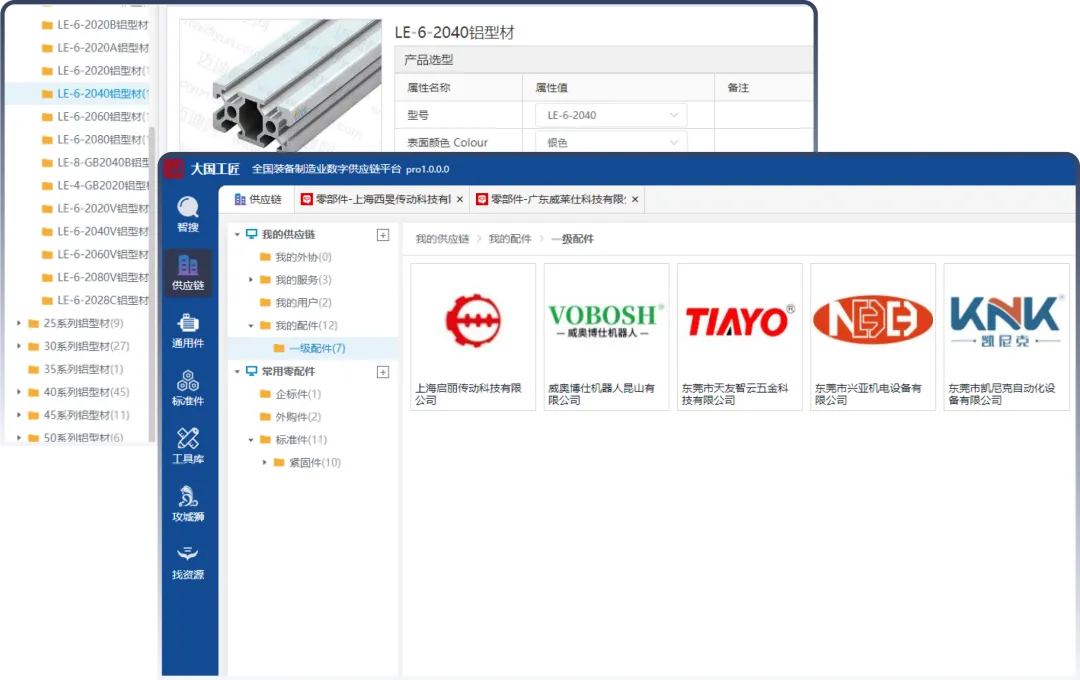Open the 表面颜色 Colour 银色 dropdown
This screenshot has width=1080, height=680.
point(611,143)
